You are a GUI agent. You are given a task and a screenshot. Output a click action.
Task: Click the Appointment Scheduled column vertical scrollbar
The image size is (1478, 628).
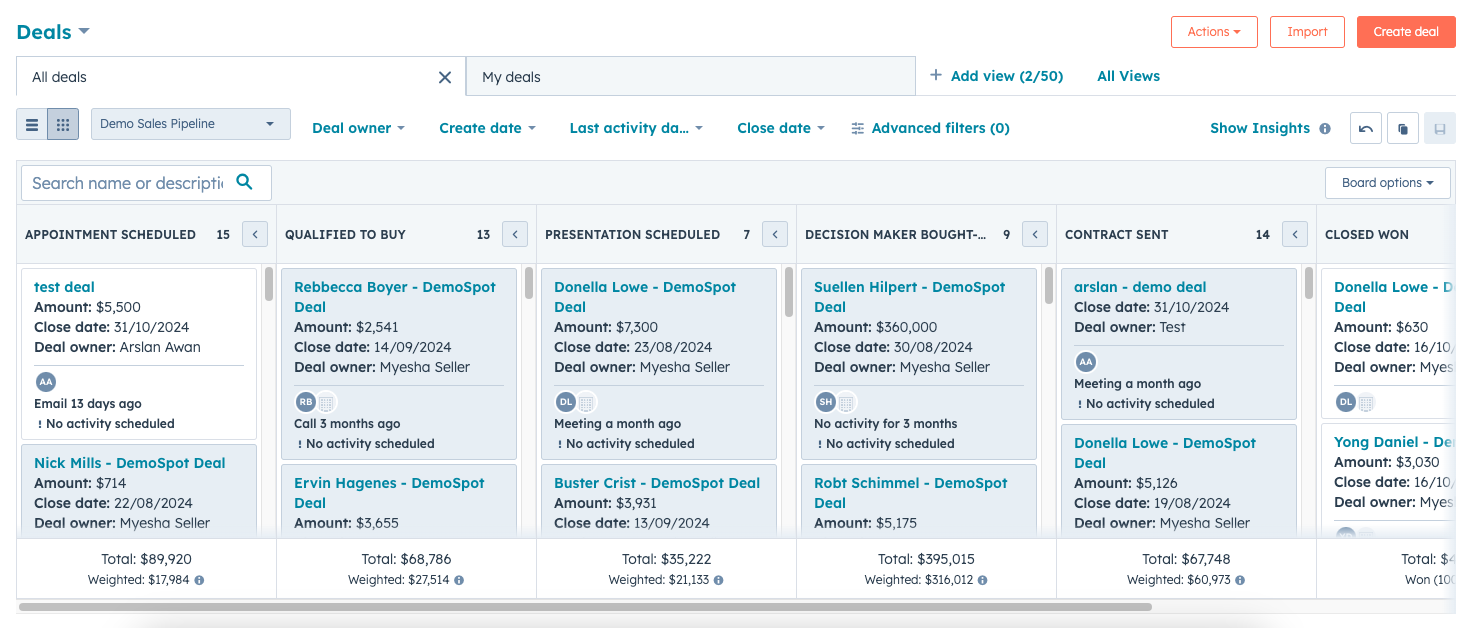tap(269, 285)
